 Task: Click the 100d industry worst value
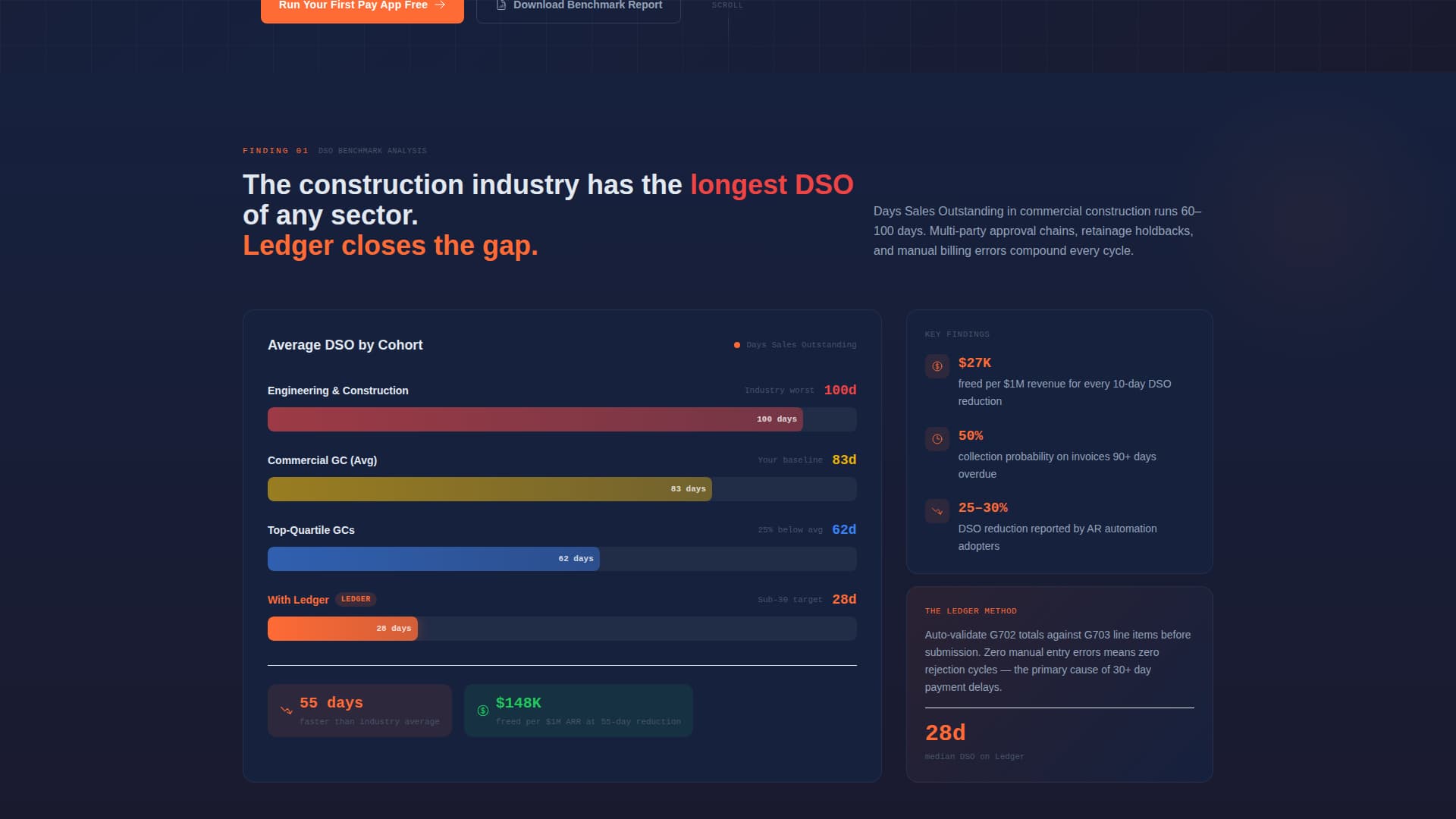click(840, 390)
